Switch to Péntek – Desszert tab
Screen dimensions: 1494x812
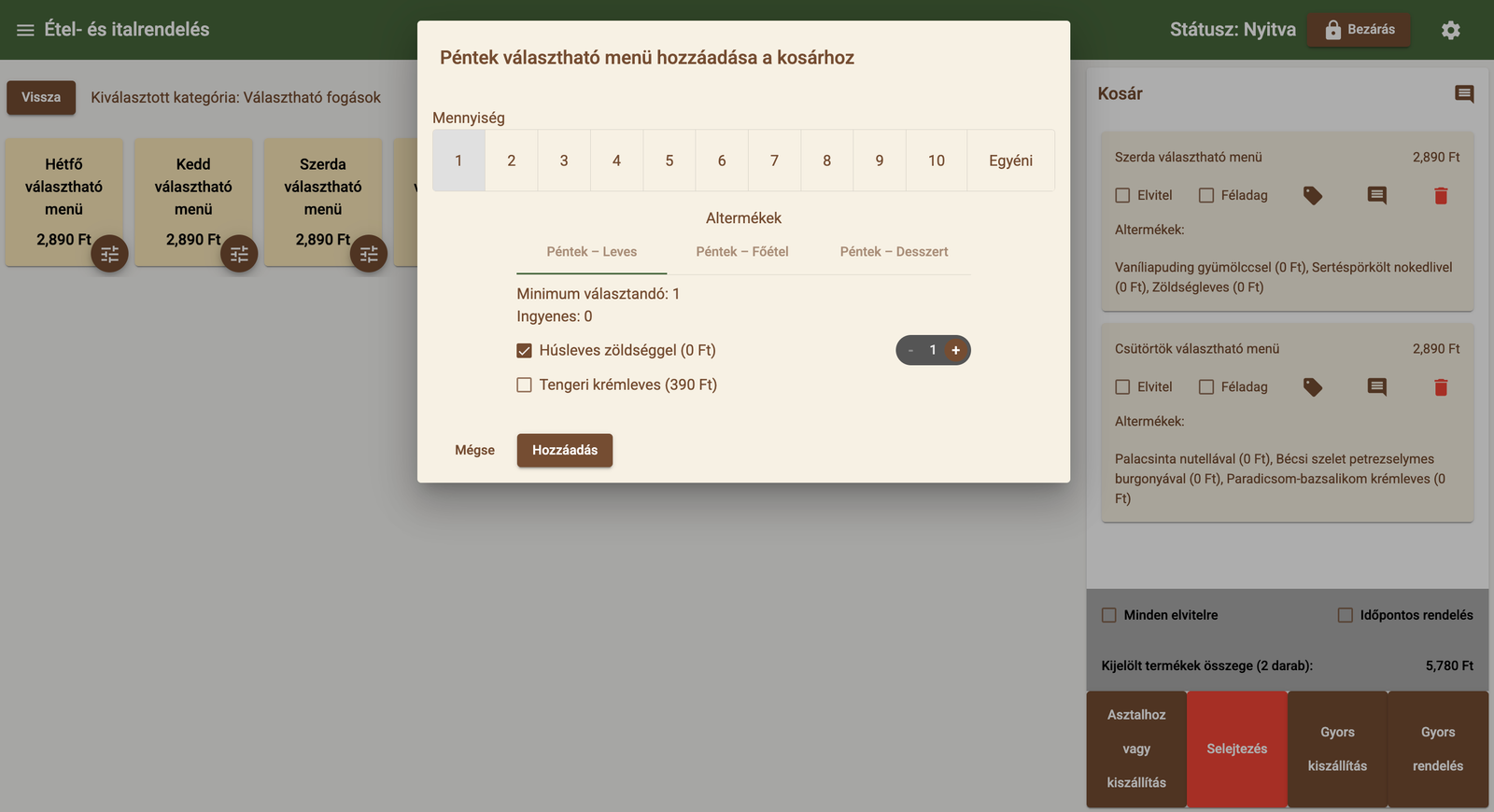point(894,252)
